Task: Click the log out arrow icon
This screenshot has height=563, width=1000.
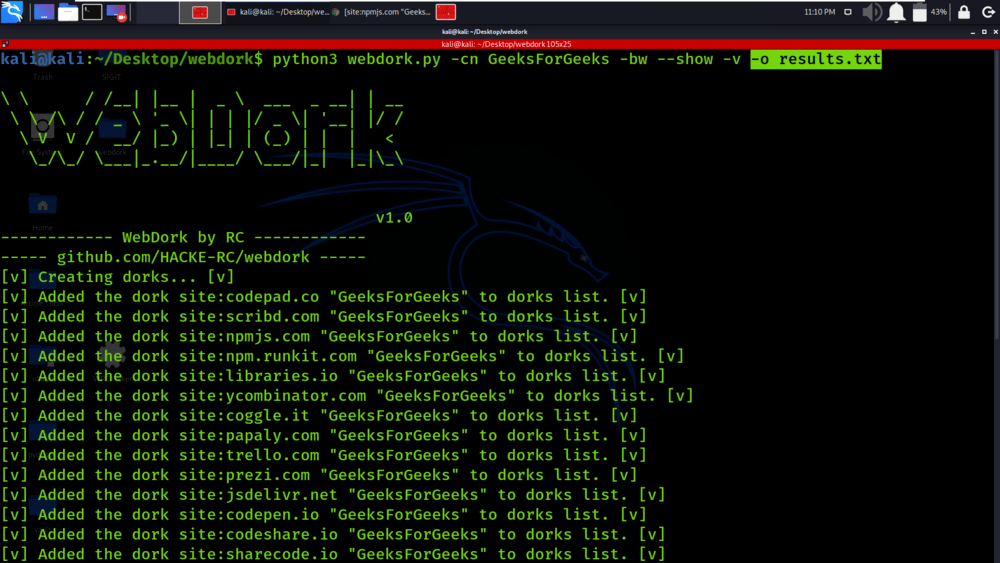Action: point(988,12)
